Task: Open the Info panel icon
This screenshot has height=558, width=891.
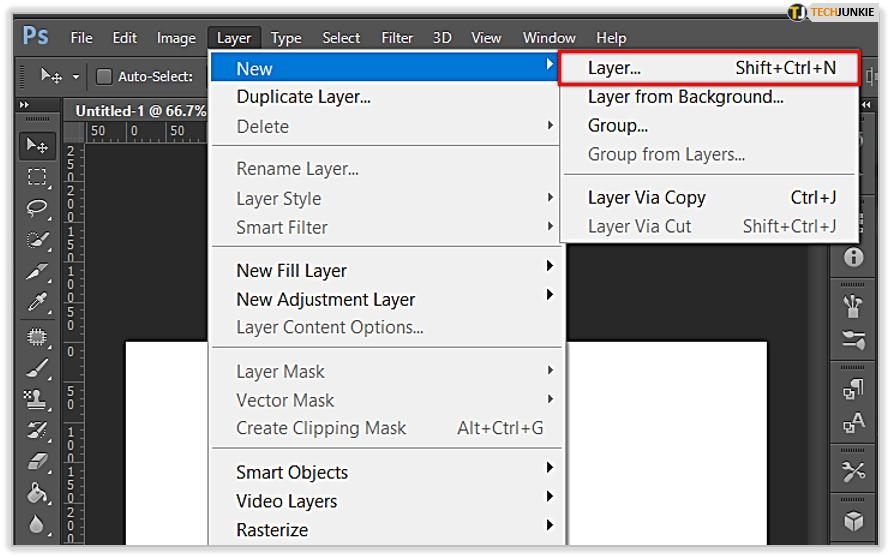Action: coord(852,257)
